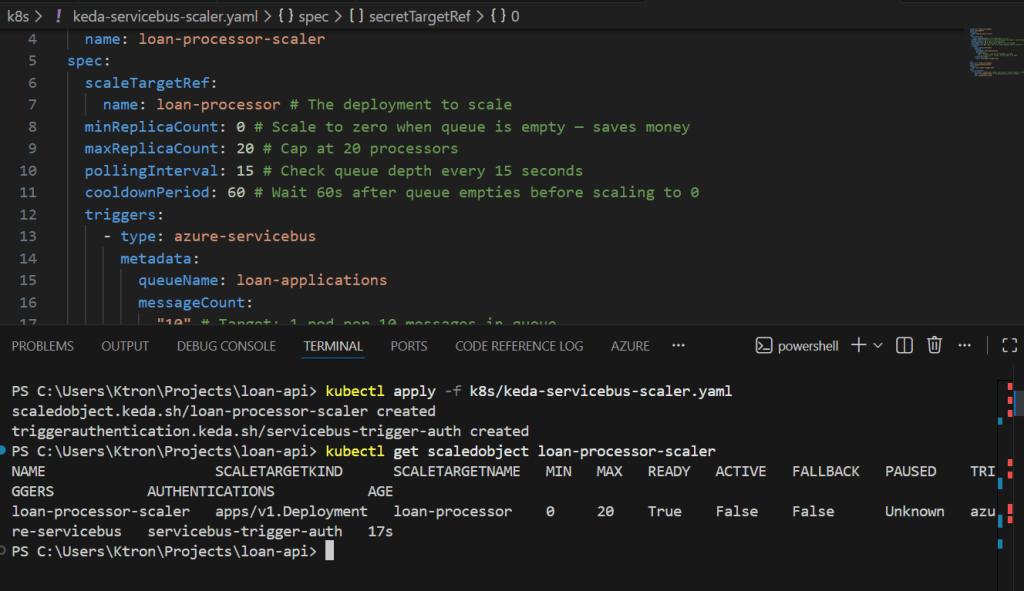Select the PORTS panel tab
Image resolution: width=1024 pixels, height=591 pixels.
point(409,346)
